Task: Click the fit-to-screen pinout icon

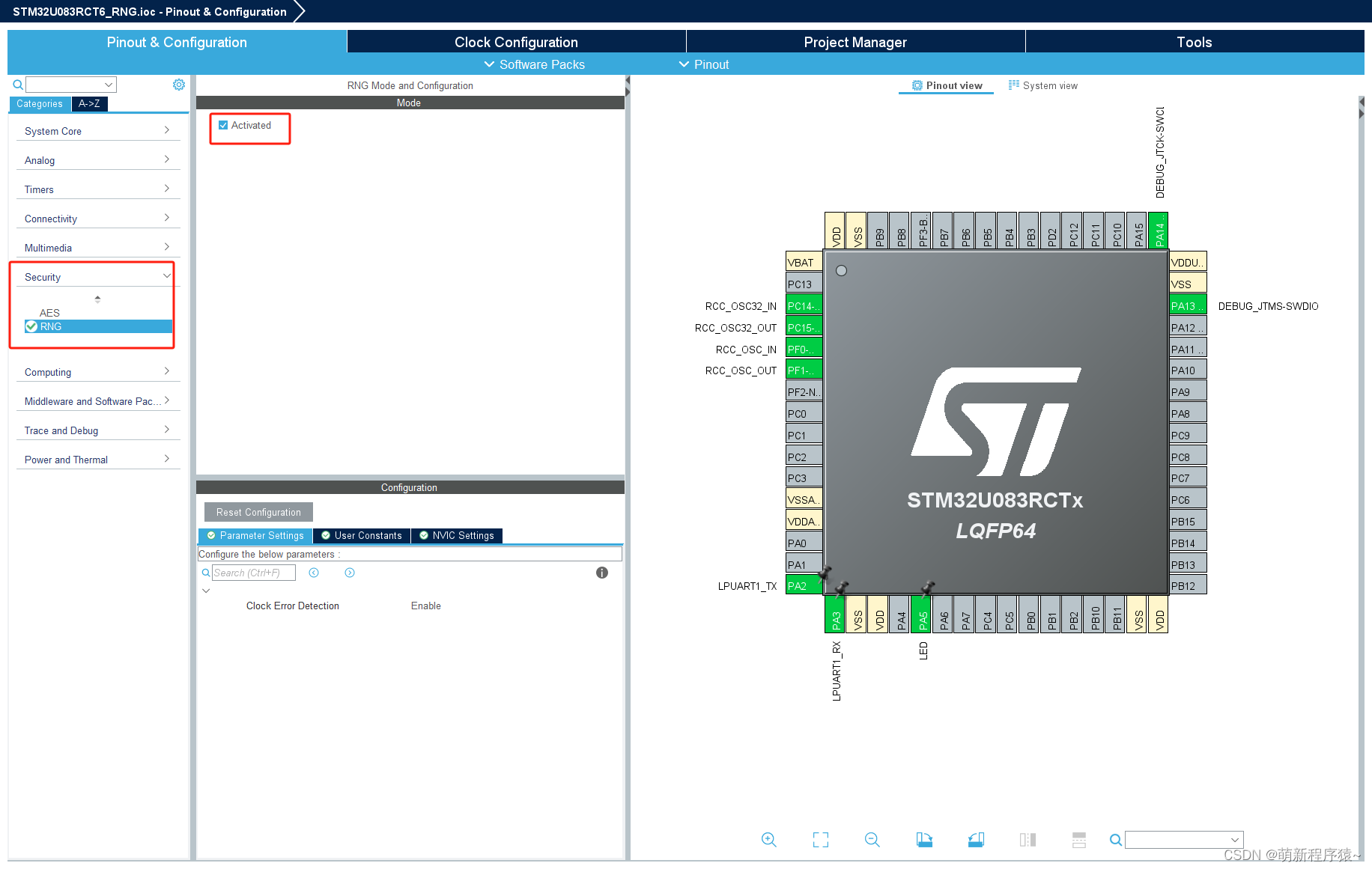Action: [821, 840]
